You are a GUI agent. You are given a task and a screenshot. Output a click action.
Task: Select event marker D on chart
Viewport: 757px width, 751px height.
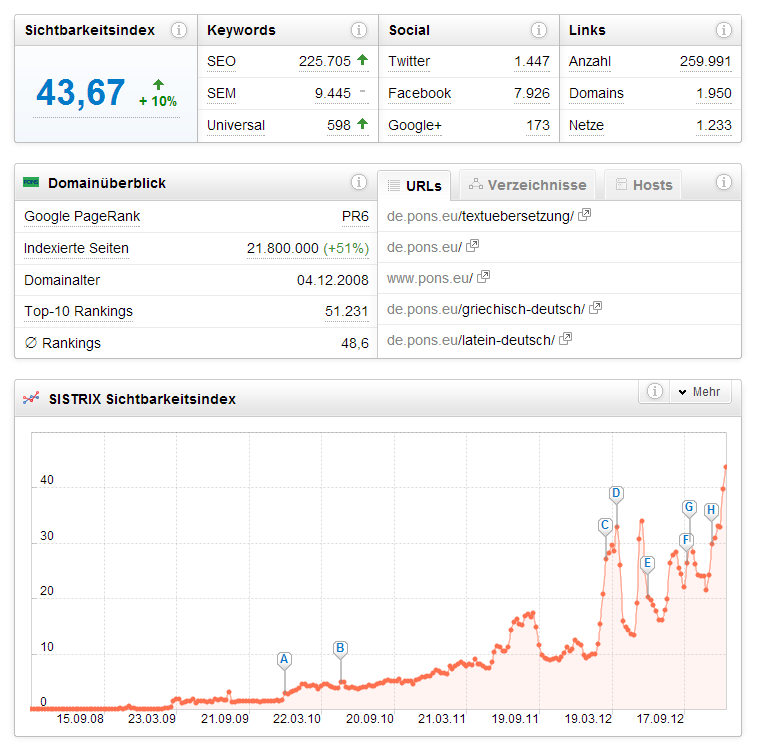[616, 493]
